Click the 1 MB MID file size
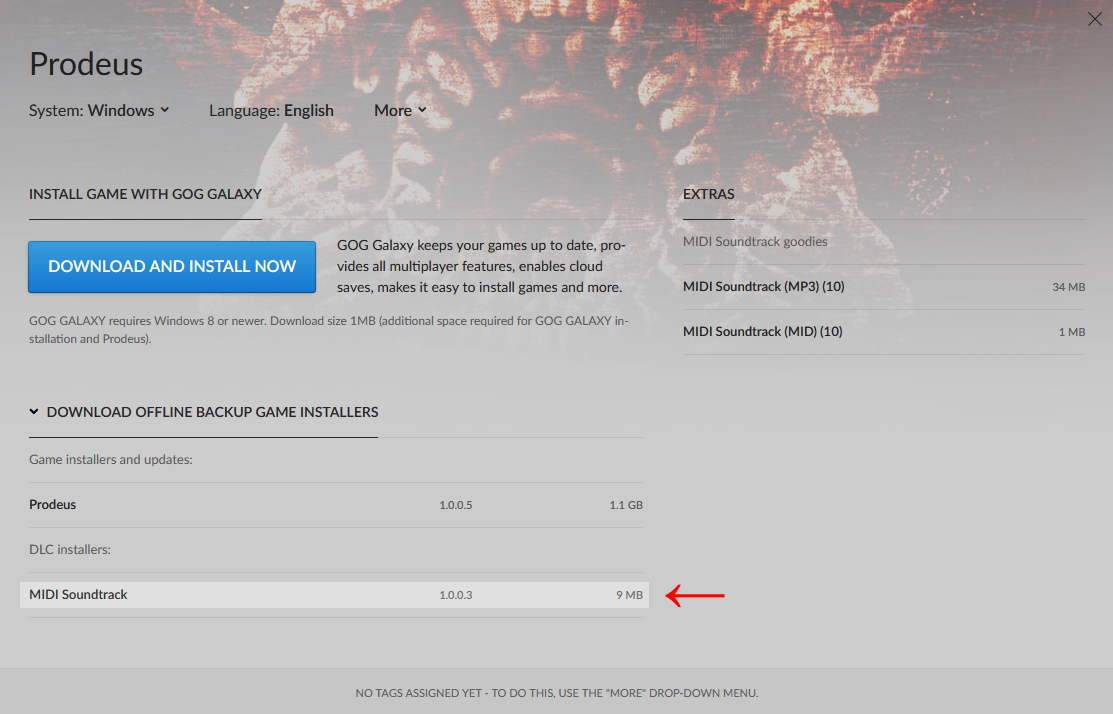1113x714 pixels. click(1072, 331)
